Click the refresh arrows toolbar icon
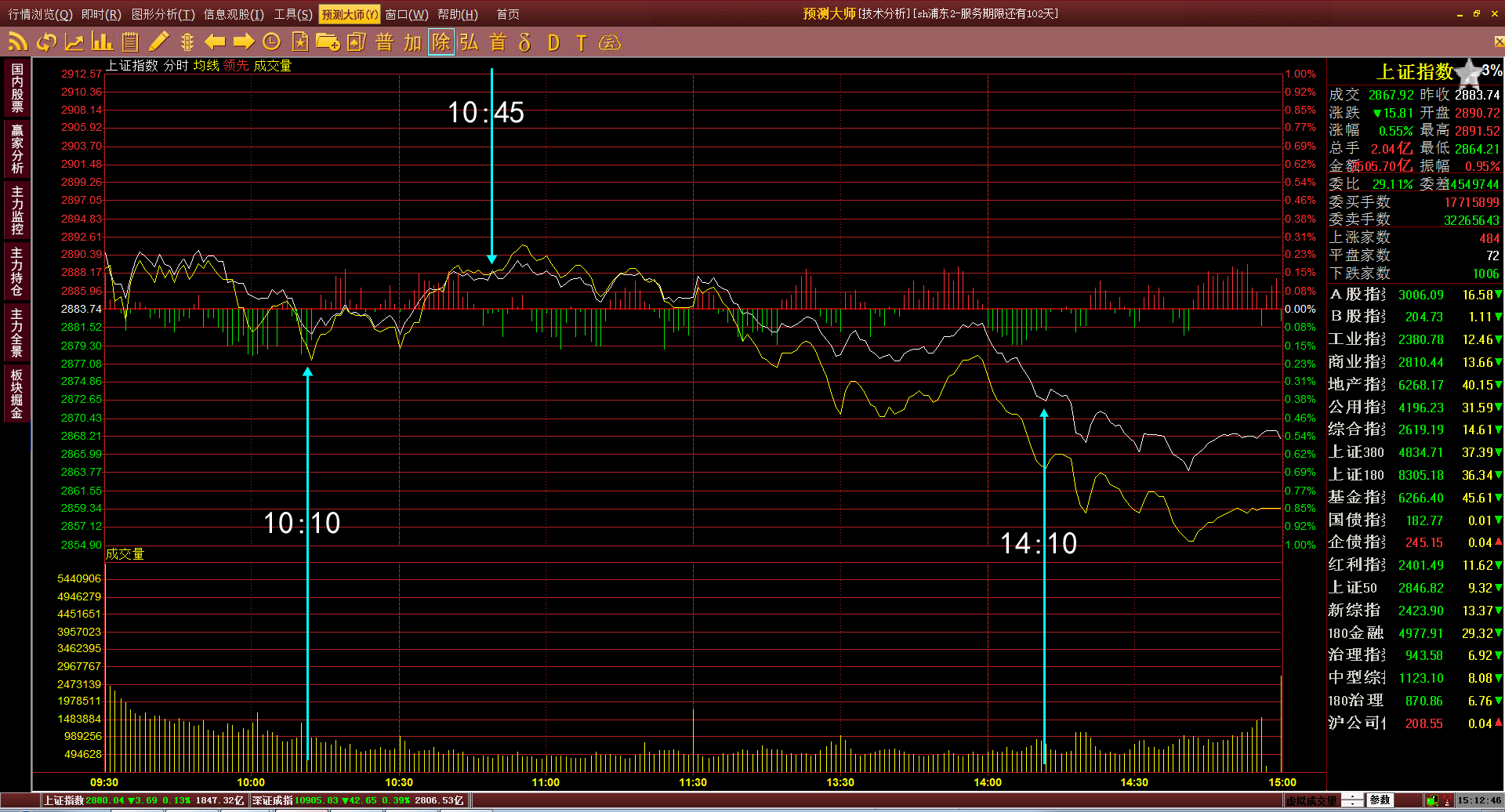1505x812 pixels. pos(47,42)
